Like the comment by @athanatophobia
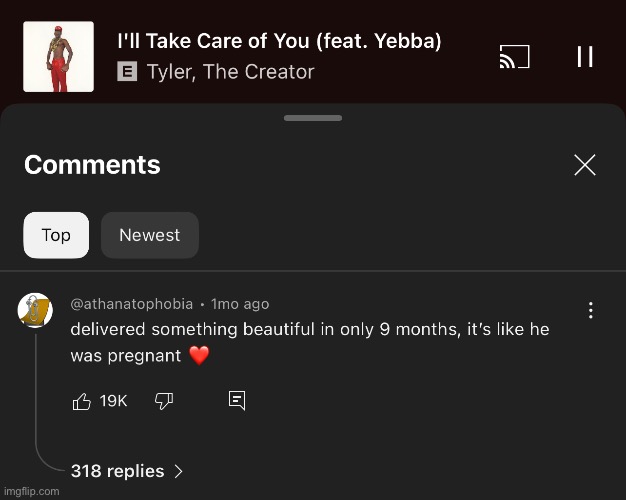This screenshot has height=500, width=626. [x=82, y=401]
